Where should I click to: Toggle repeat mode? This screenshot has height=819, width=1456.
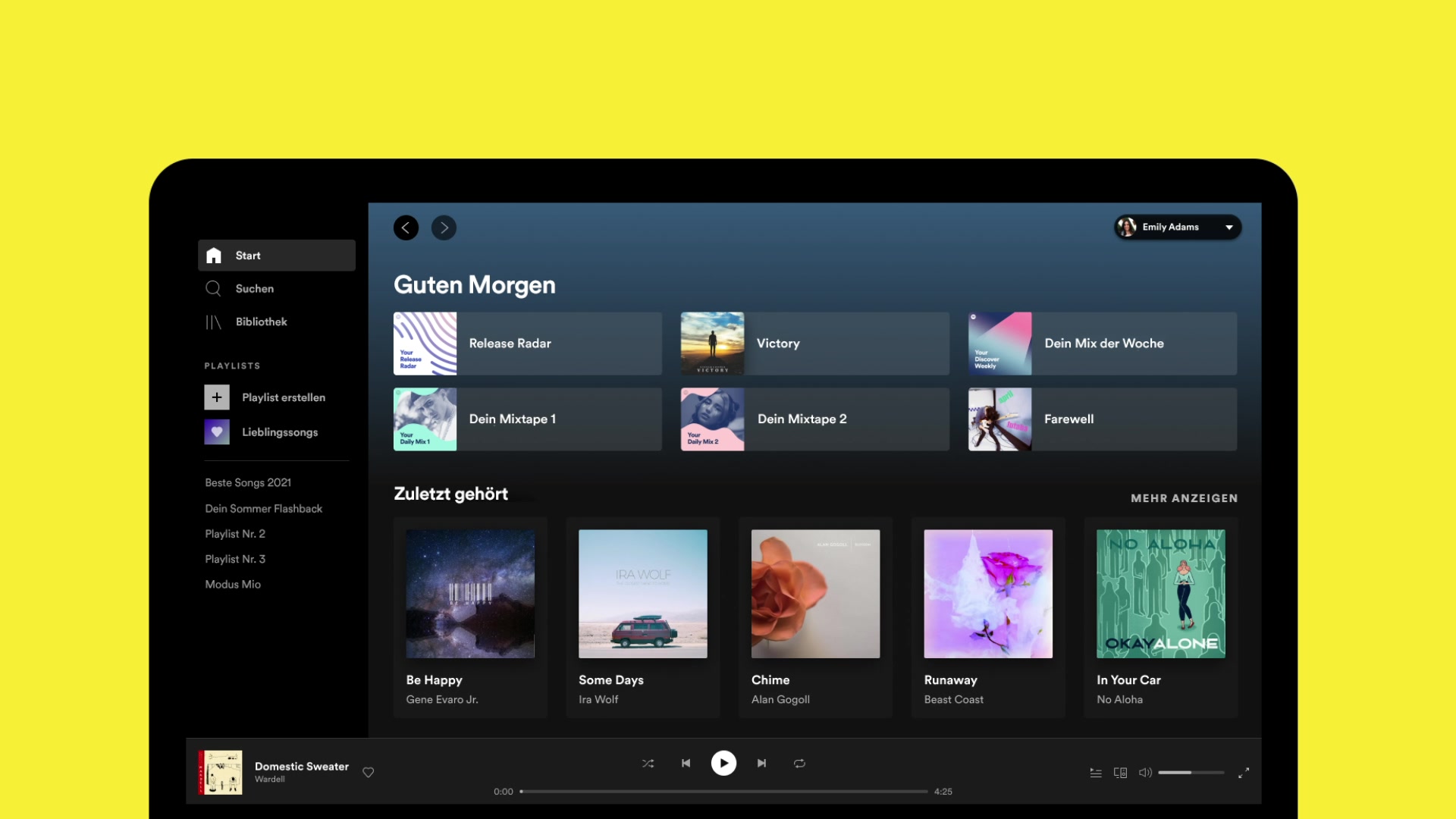[799, 764]
